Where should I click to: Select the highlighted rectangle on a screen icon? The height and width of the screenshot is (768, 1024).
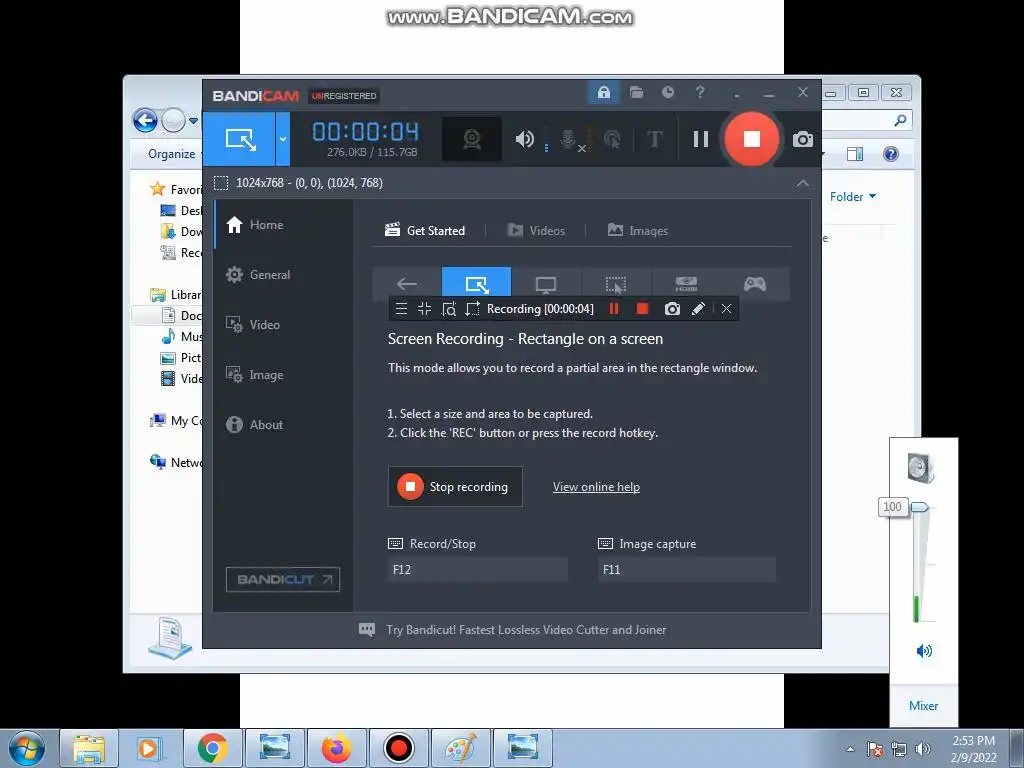click(x=477, y=283)
